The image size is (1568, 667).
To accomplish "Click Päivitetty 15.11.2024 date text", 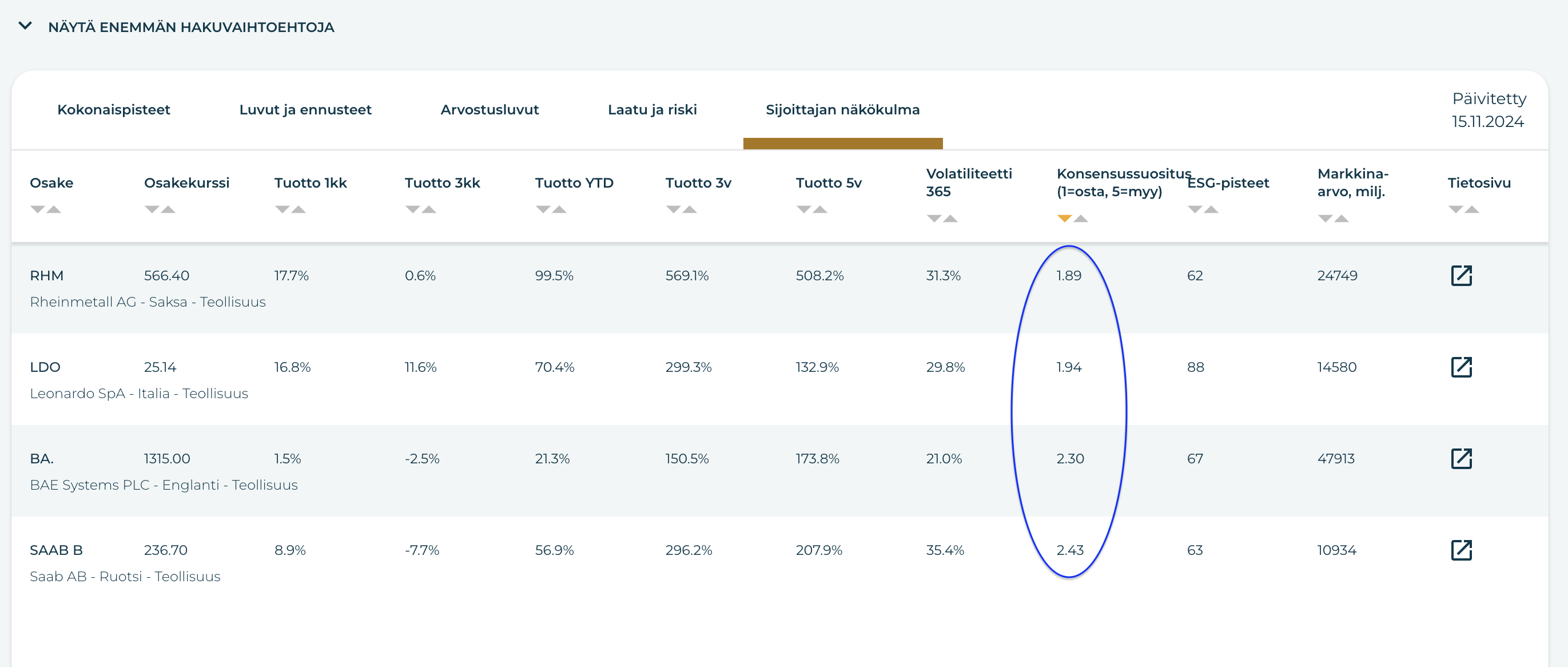I will pos(1489,110).
